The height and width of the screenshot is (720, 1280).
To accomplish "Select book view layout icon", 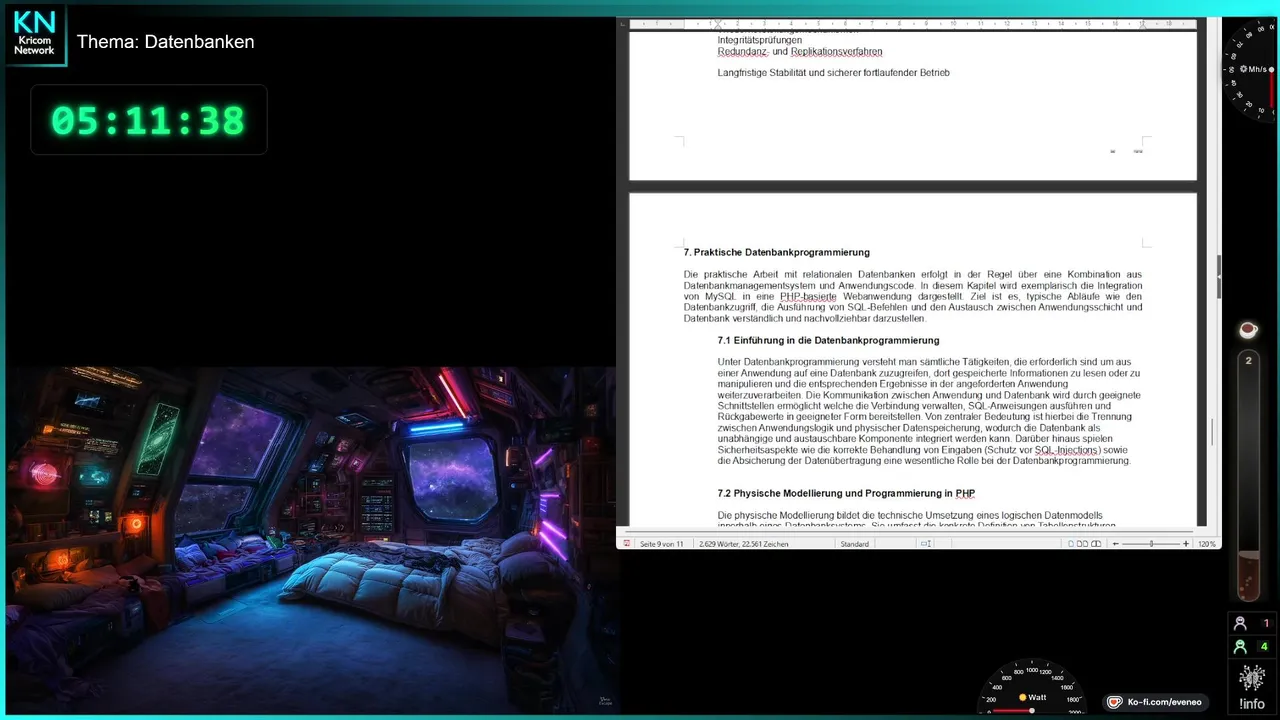I will coord(1096,544).
